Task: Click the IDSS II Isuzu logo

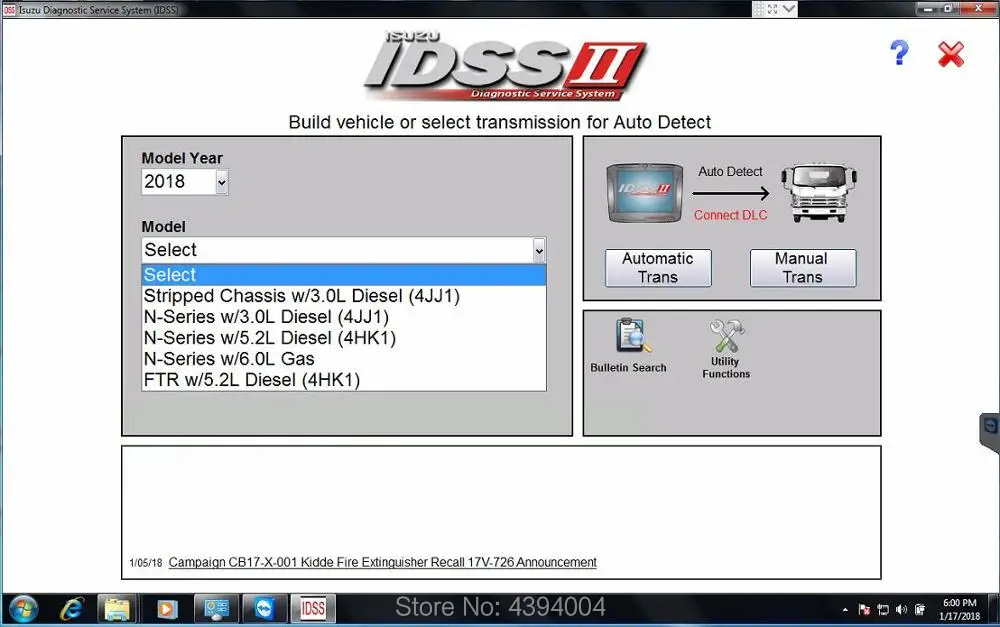Action: coord(505,66)
